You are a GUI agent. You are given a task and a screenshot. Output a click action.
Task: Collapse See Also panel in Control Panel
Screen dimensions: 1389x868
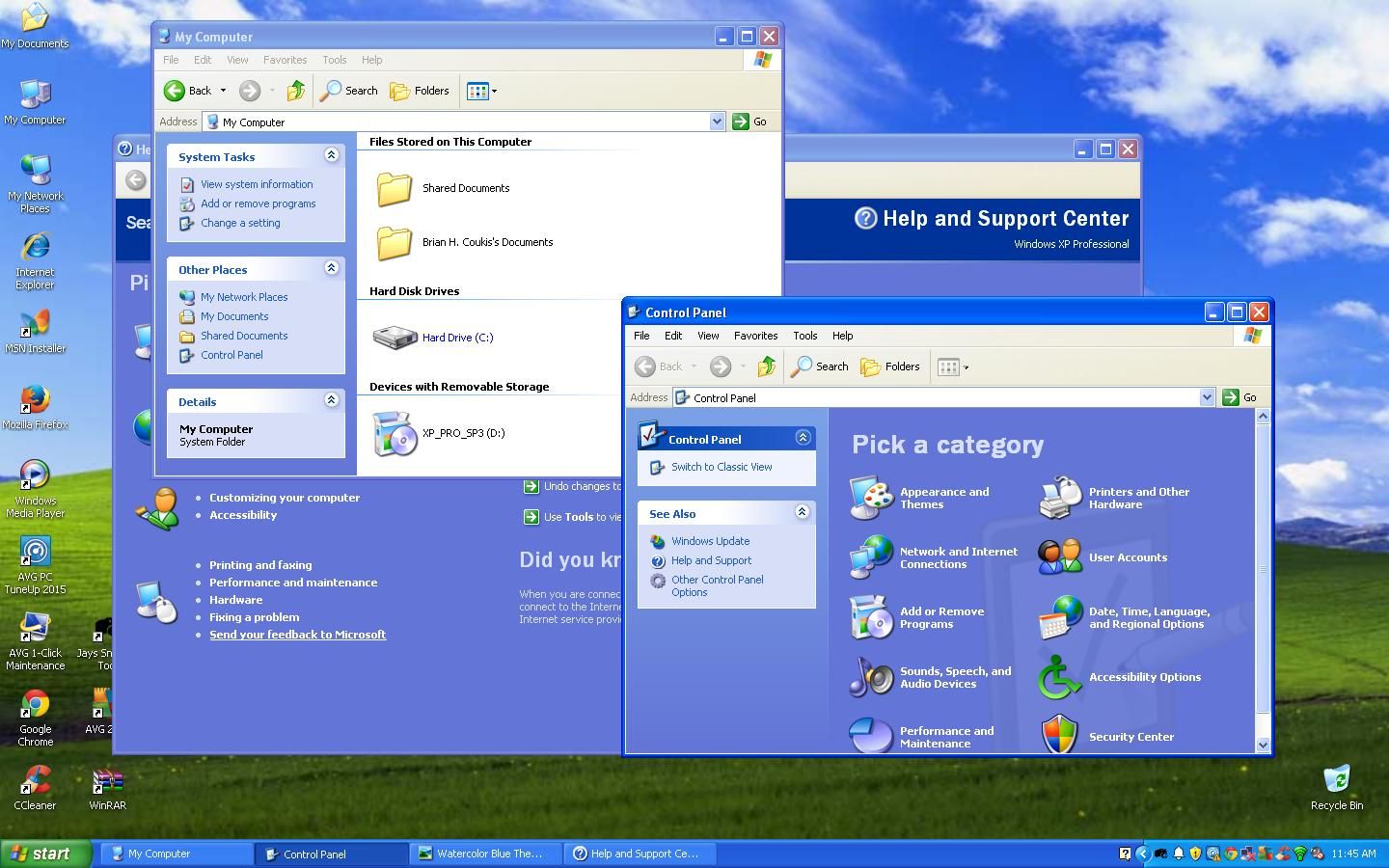tap(802, 512)
